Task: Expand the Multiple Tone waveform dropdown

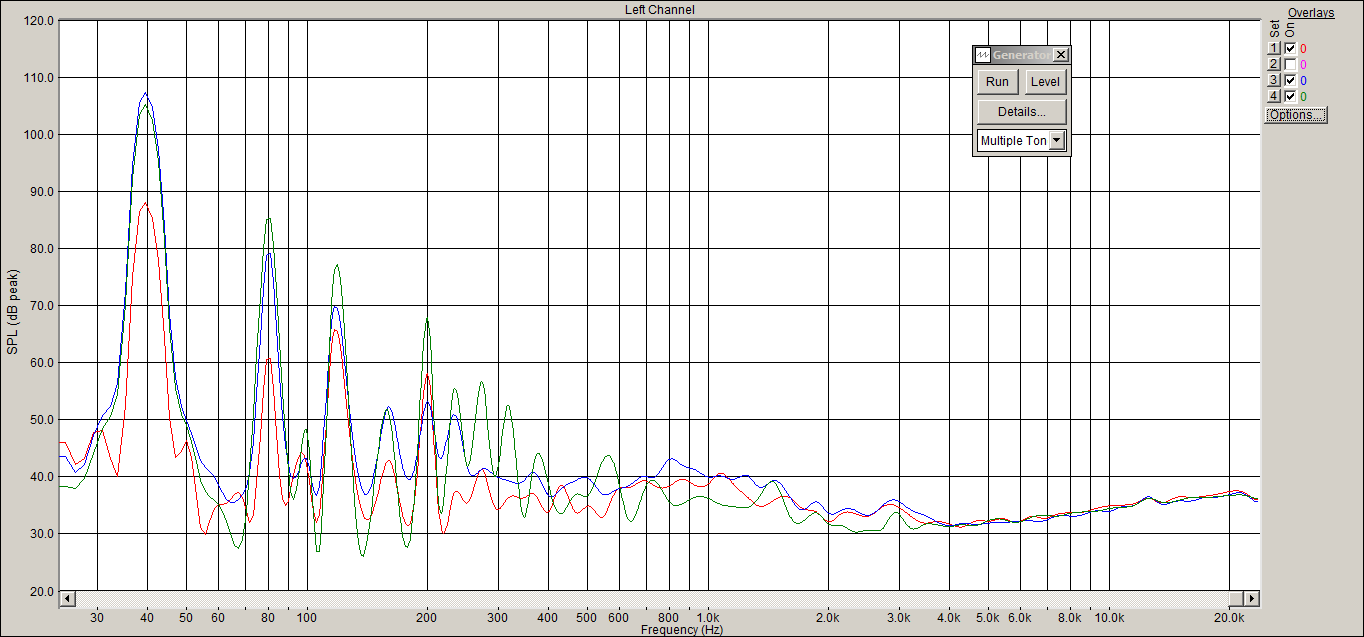Action: click(1057, 141)
